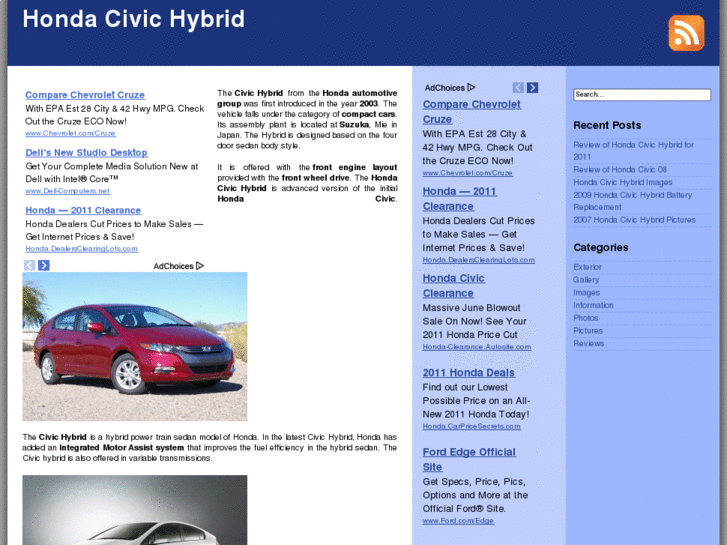This screenshot has width=727, height=545.
Task: Click the Recent Posts heading
Action: 607,125
